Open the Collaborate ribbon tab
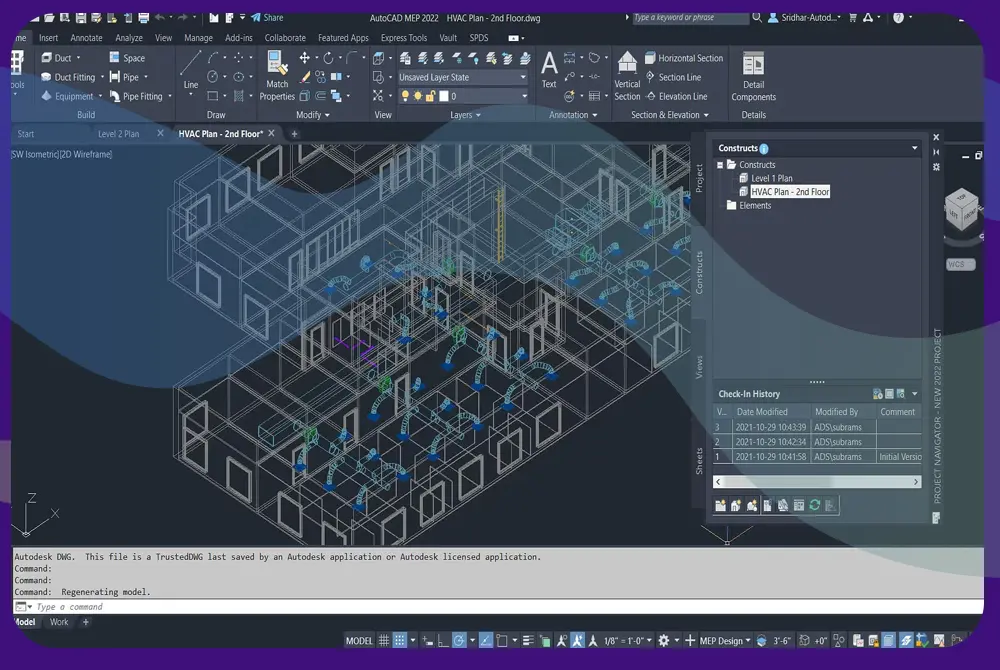This screenshot has width=1000, height=670. (284, 38)
